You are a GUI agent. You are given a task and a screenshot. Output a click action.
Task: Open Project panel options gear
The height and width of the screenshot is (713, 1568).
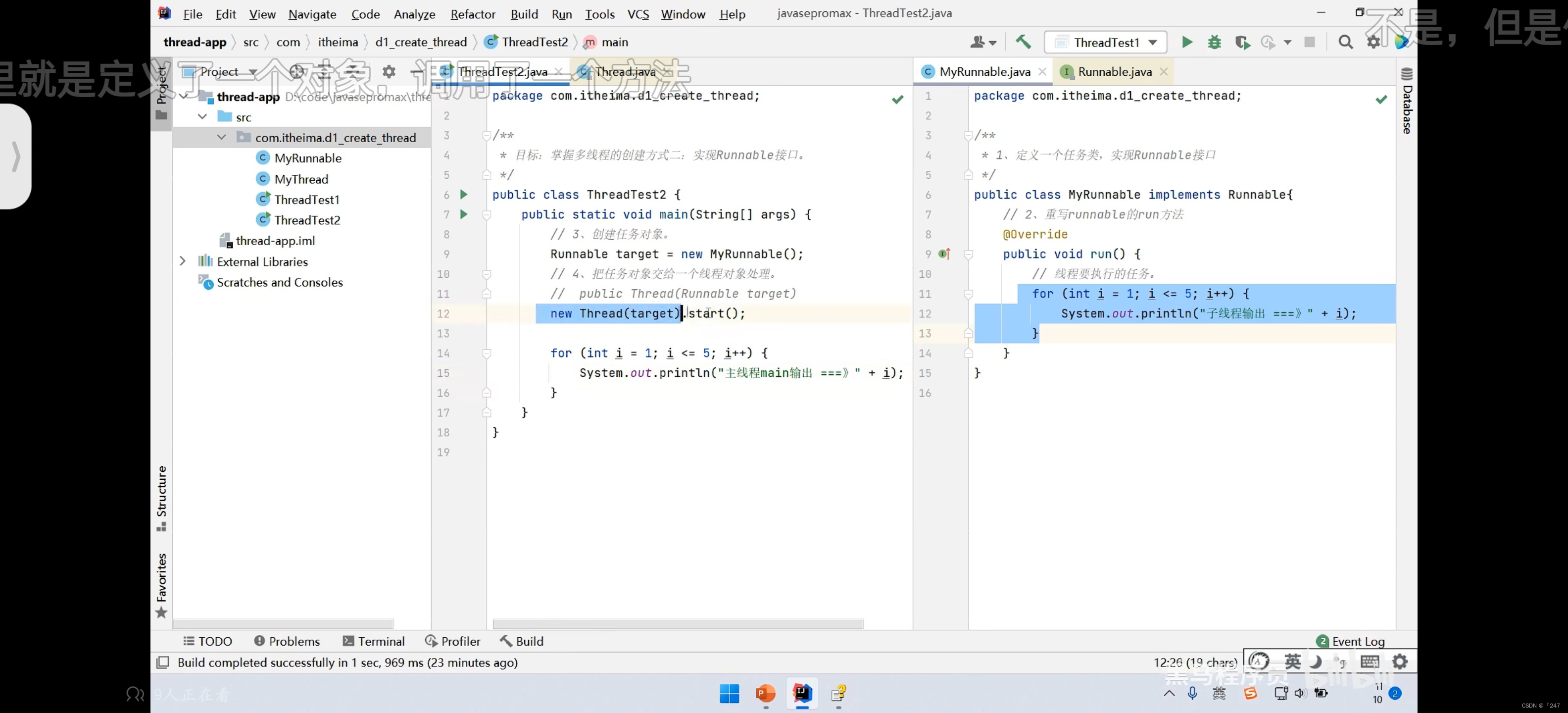point(389,72)
